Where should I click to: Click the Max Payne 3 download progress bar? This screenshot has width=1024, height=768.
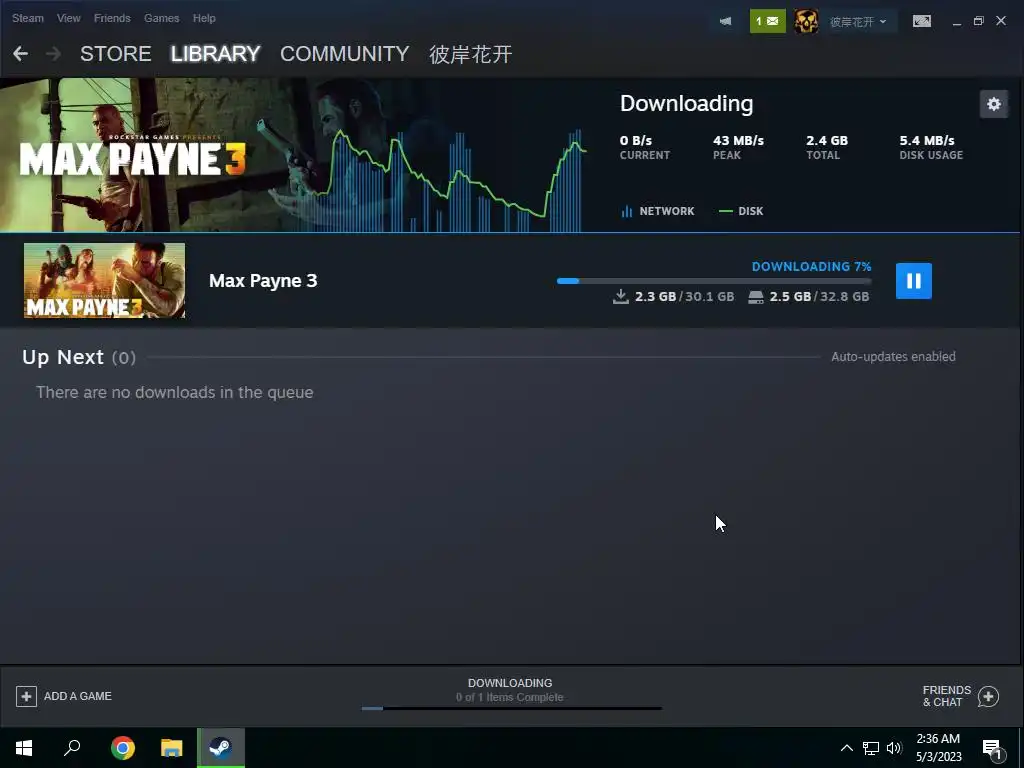click(714, 281)
